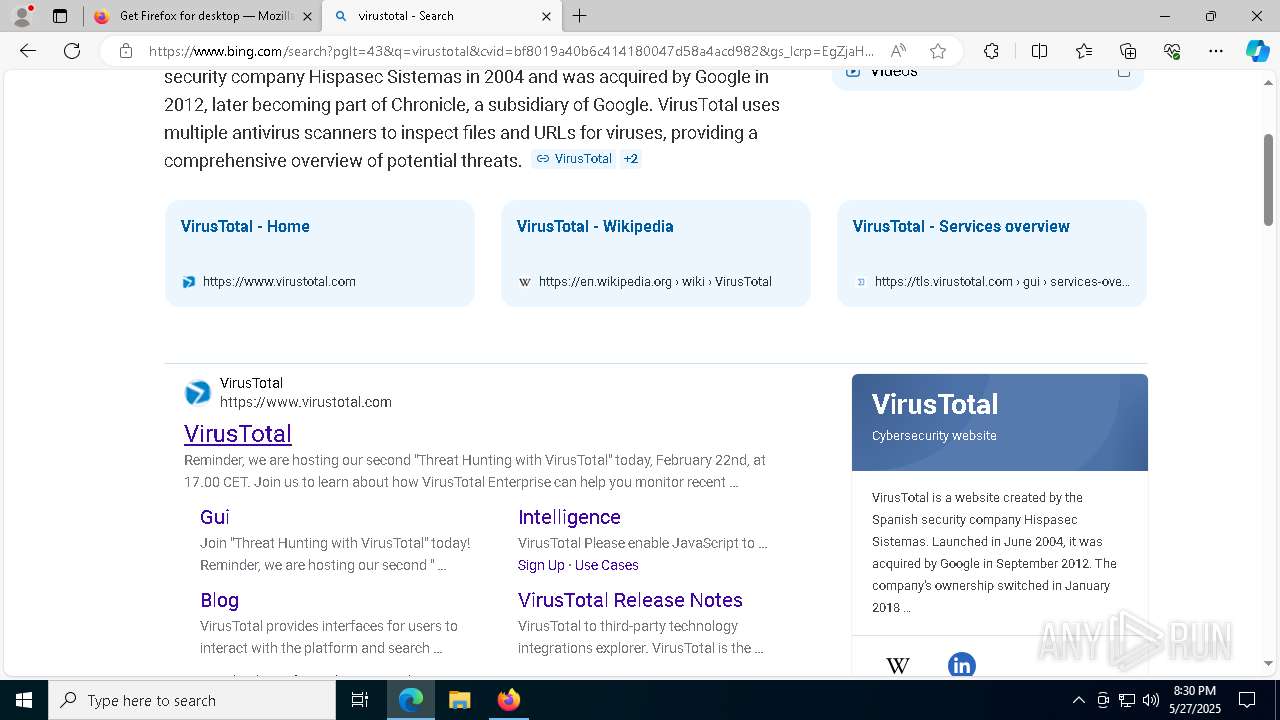This screenshot has width=1280, height=720.
Task: Open the volume speaker tray icon
Action: coord(1151,700)
